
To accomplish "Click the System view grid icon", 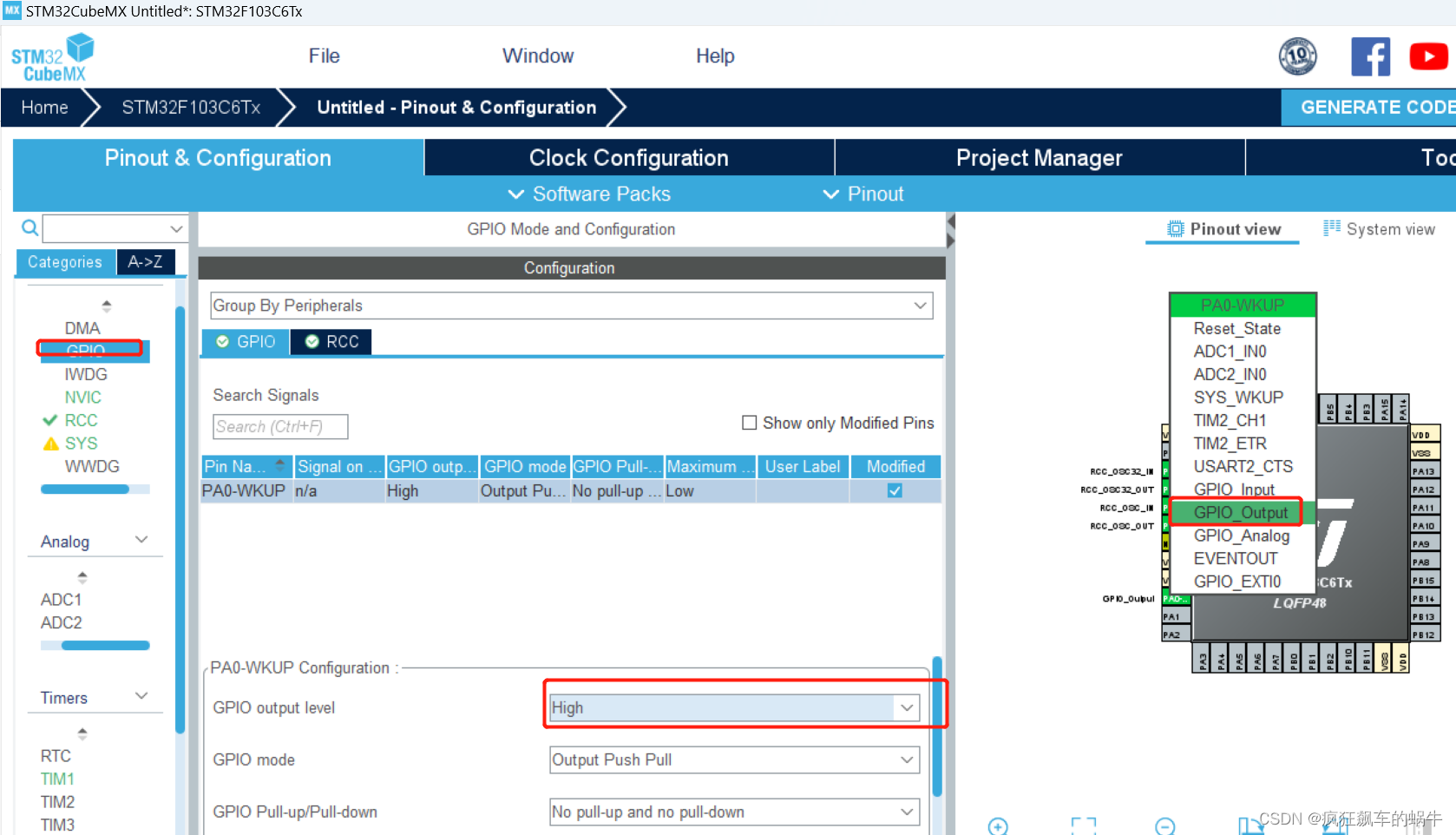I will (1332, 228).
